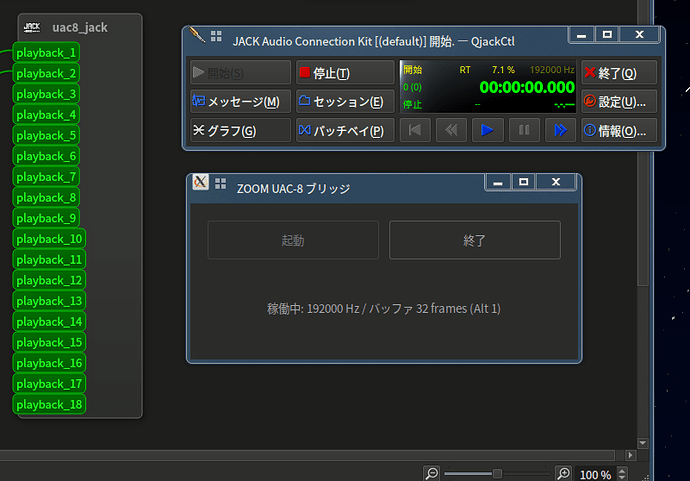Click the transport backward button
The height and width of the screenshot is (481, 690).
coord(451,130)
